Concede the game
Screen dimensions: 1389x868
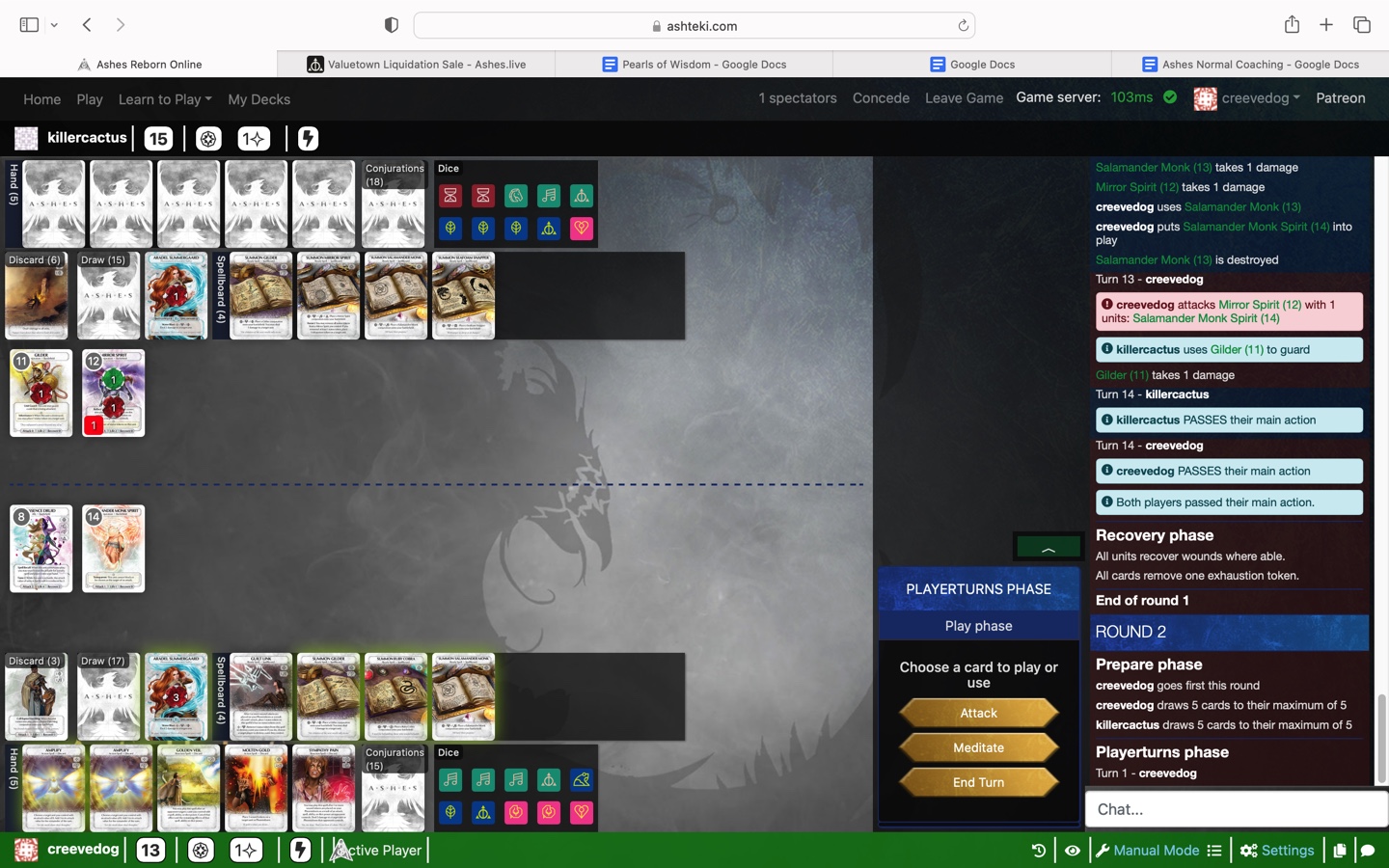(881, 98)
